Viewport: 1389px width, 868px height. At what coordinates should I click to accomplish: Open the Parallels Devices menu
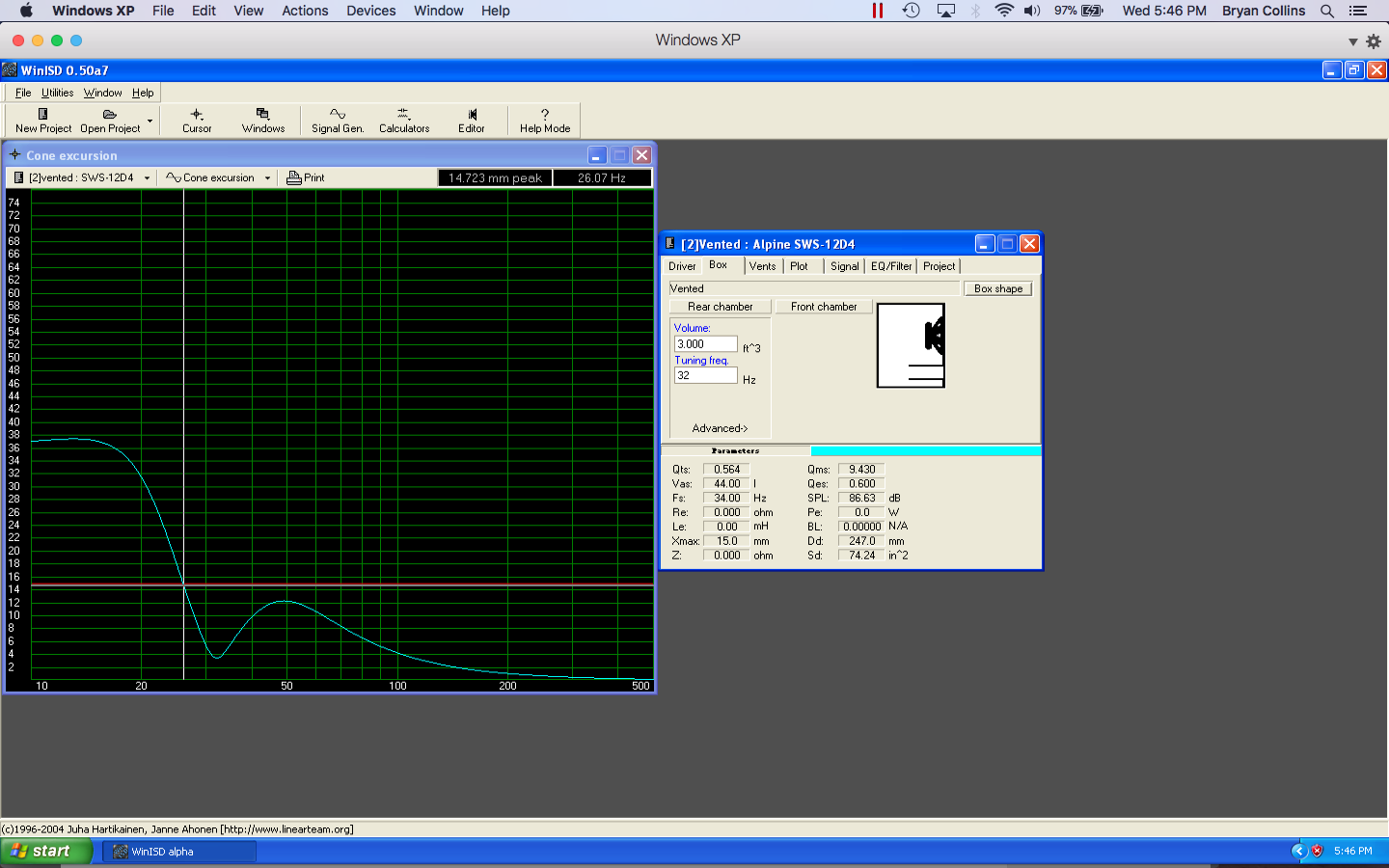click(371, 11)
